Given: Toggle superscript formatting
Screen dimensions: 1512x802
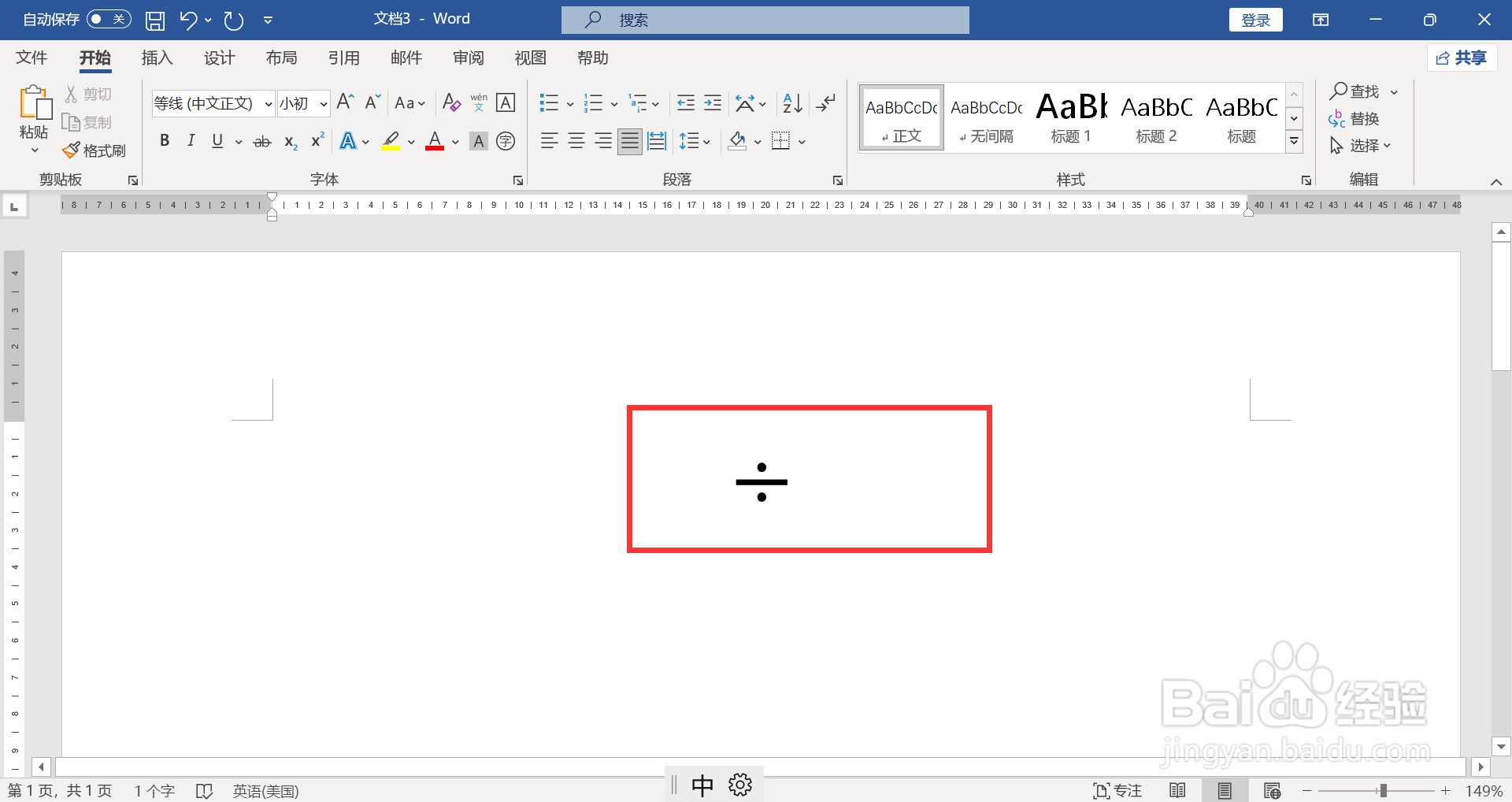Looking at the screenshot, I should pos(317,140).
